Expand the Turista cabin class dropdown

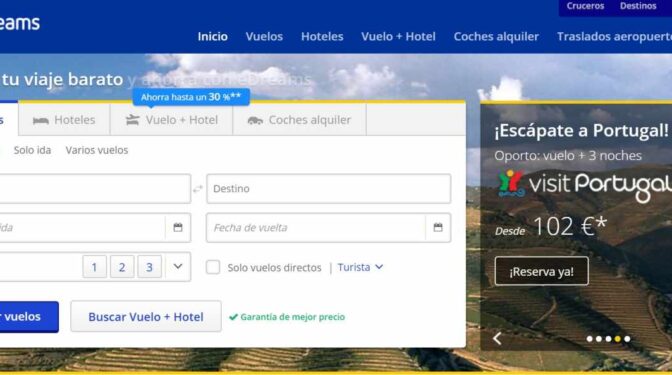pyautogui.click(x=360, y=267)
